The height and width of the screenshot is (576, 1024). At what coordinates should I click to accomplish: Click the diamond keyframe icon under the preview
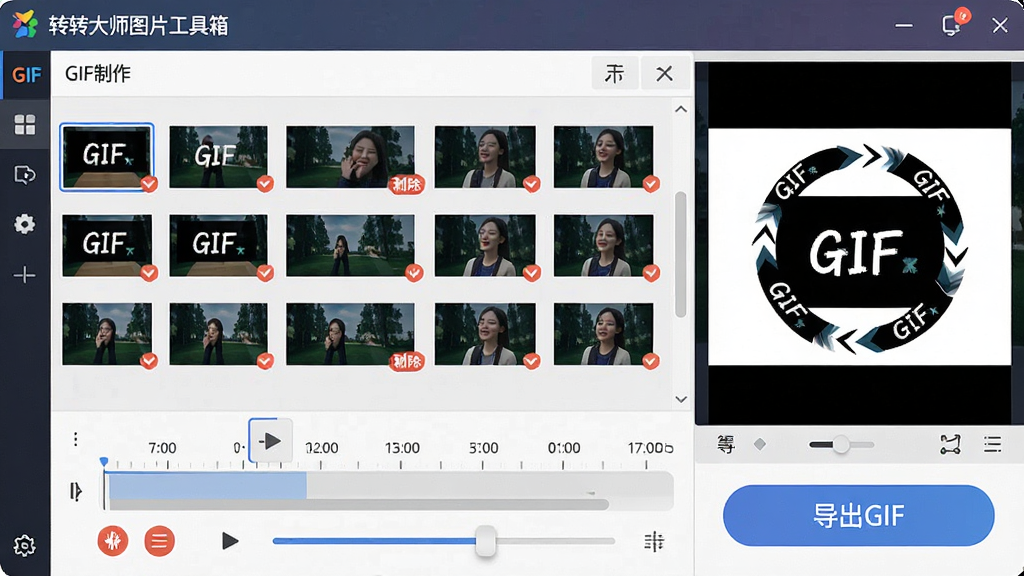click(x=760, y=444)
